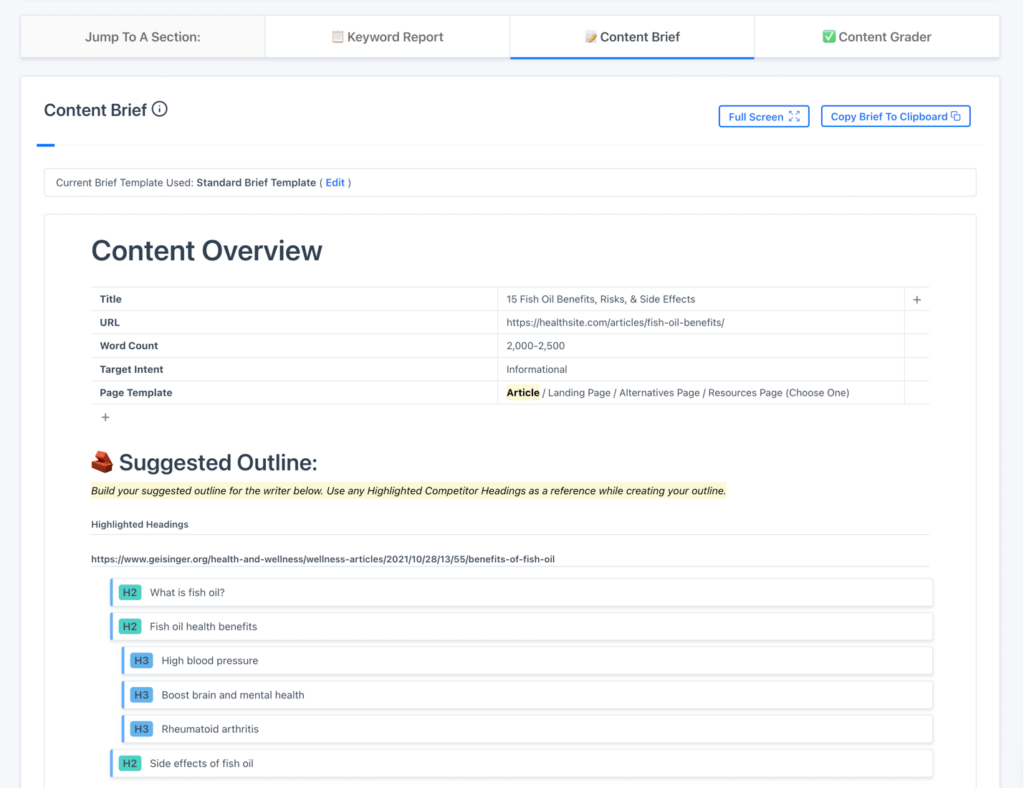
Task: Click the word count value '2,000-2,500'
Action: [536, 346]
